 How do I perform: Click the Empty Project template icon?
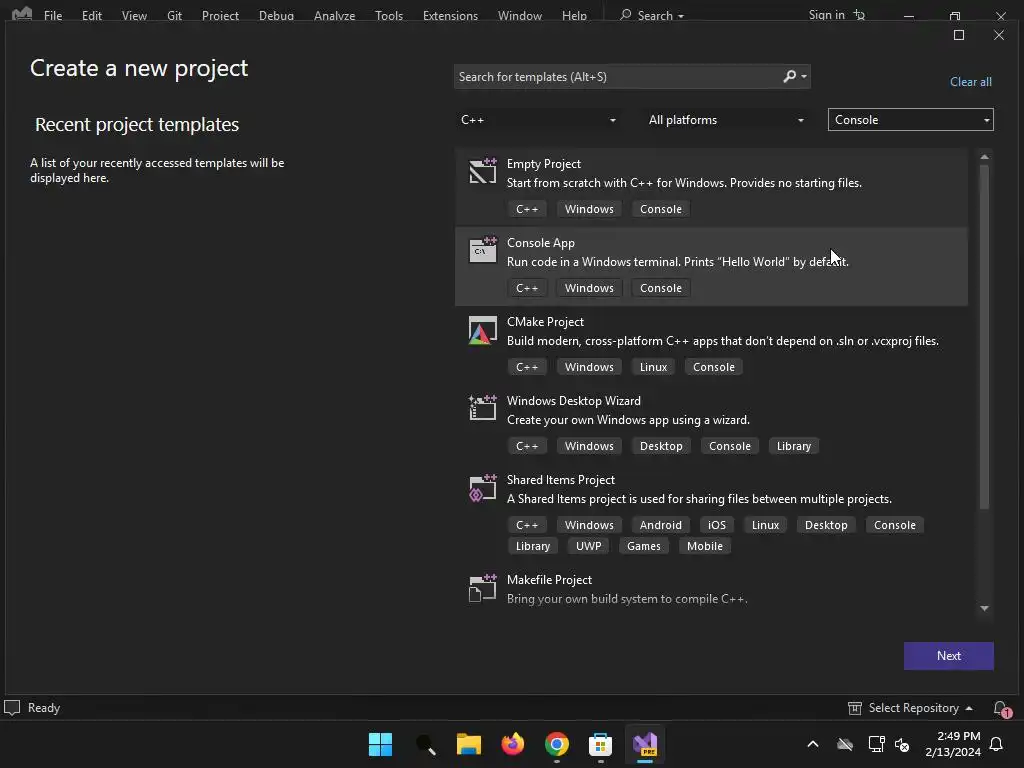tap(483, 171)
